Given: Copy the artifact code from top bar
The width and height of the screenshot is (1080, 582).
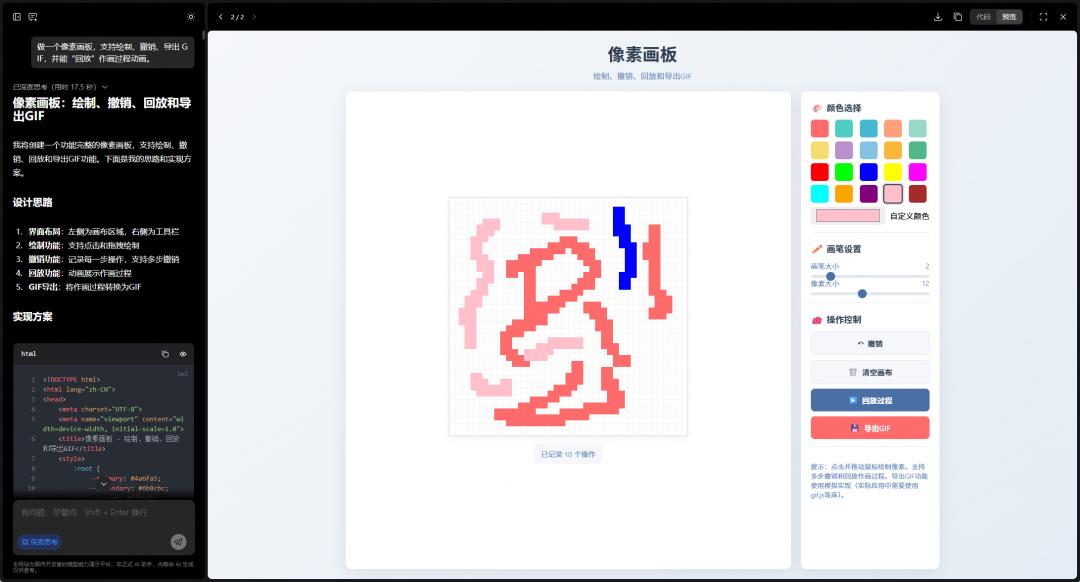Looking at the screenshot, I should tap(957, 17).
